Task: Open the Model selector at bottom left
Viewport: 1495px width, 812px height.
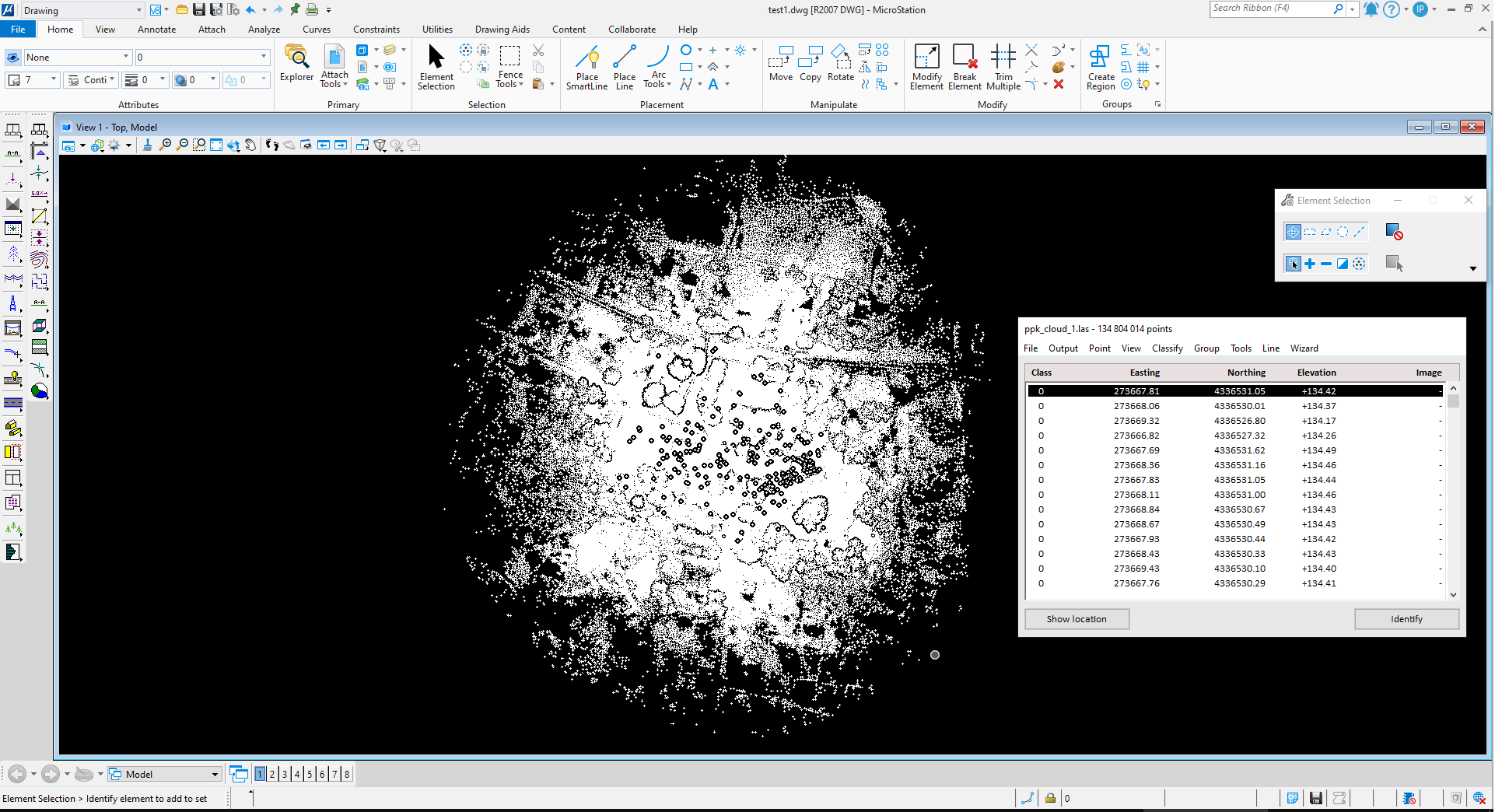Action: point(164,774)
